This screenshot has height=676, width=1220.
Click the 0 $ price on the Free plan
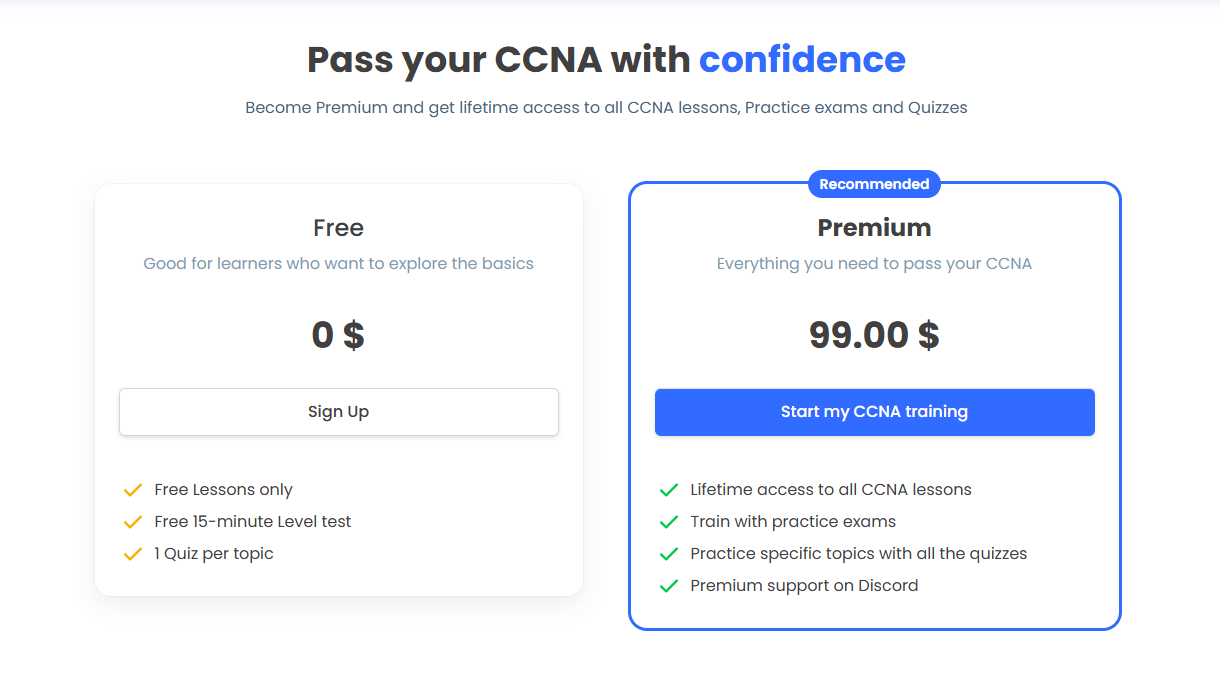[338, 335]
